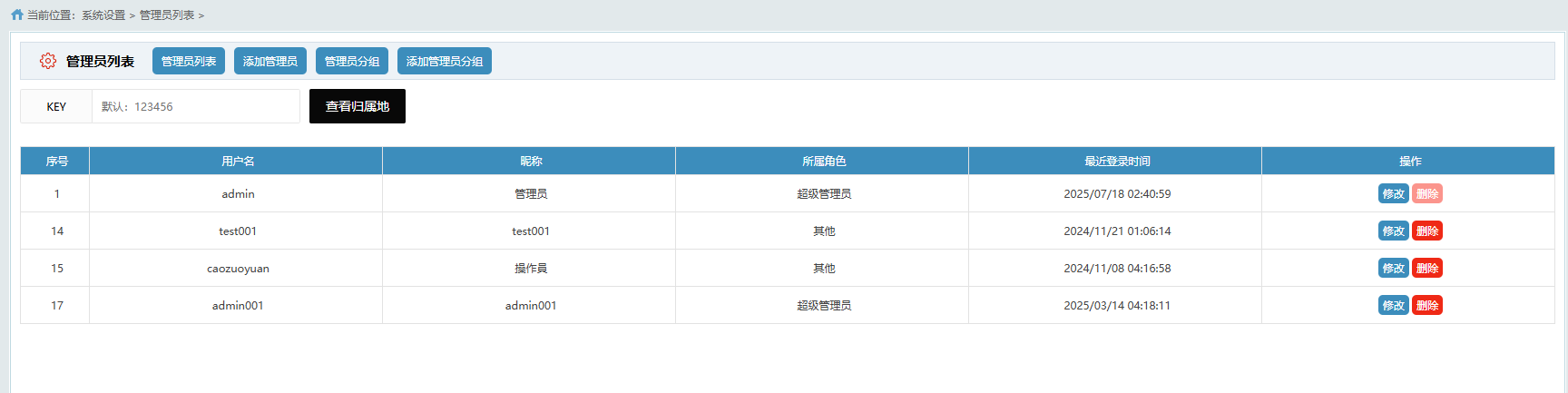Select username cell caozuoyuan
1568x393 pixels.
[238, 268]
